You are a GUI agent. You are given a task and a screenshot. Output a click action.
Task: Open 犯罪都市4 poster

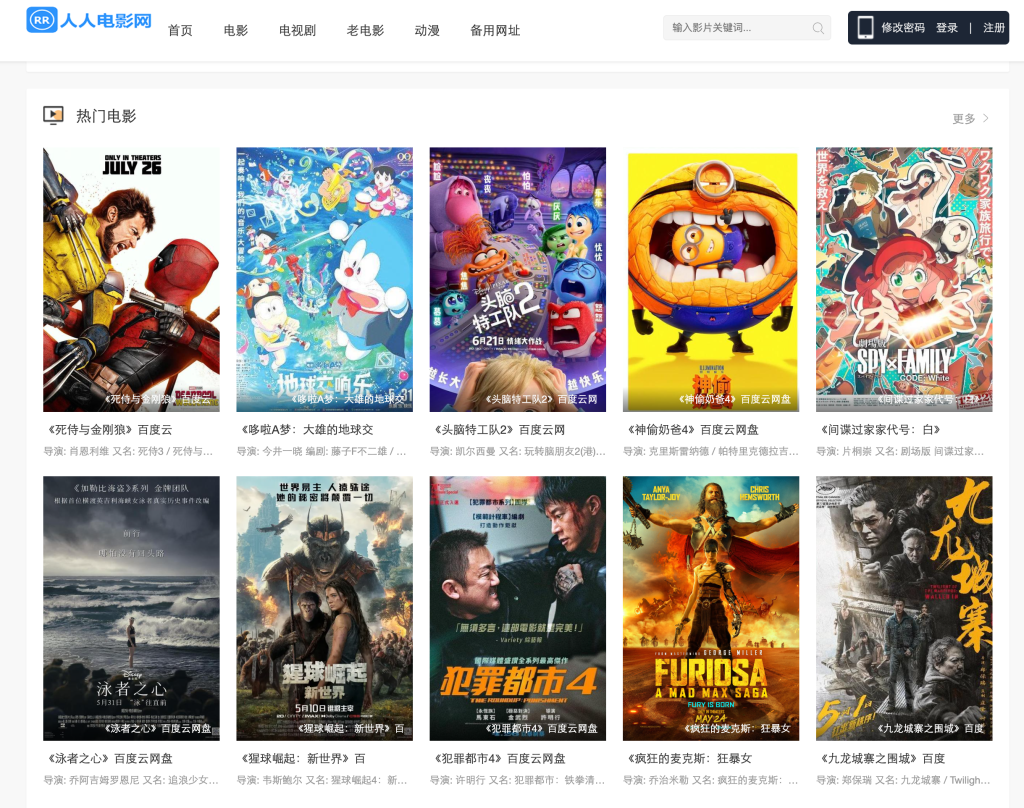click(518, 608)
